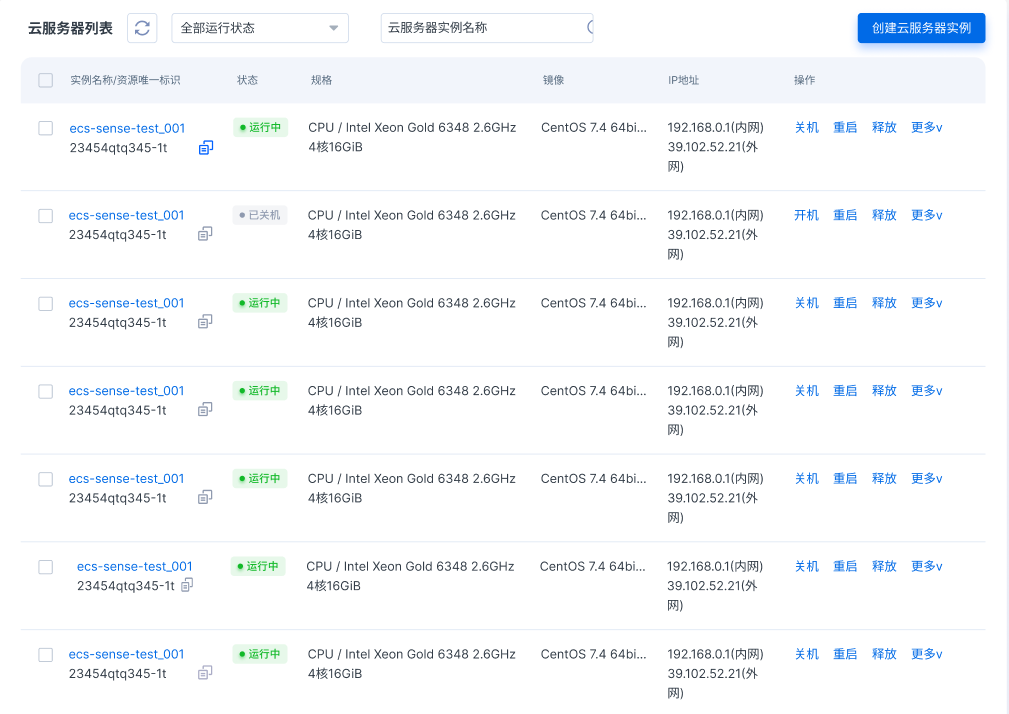Screen dimensions: 1009x714
Task: Copy the resource ID of the third row
Action: click(x=205, y=322)
